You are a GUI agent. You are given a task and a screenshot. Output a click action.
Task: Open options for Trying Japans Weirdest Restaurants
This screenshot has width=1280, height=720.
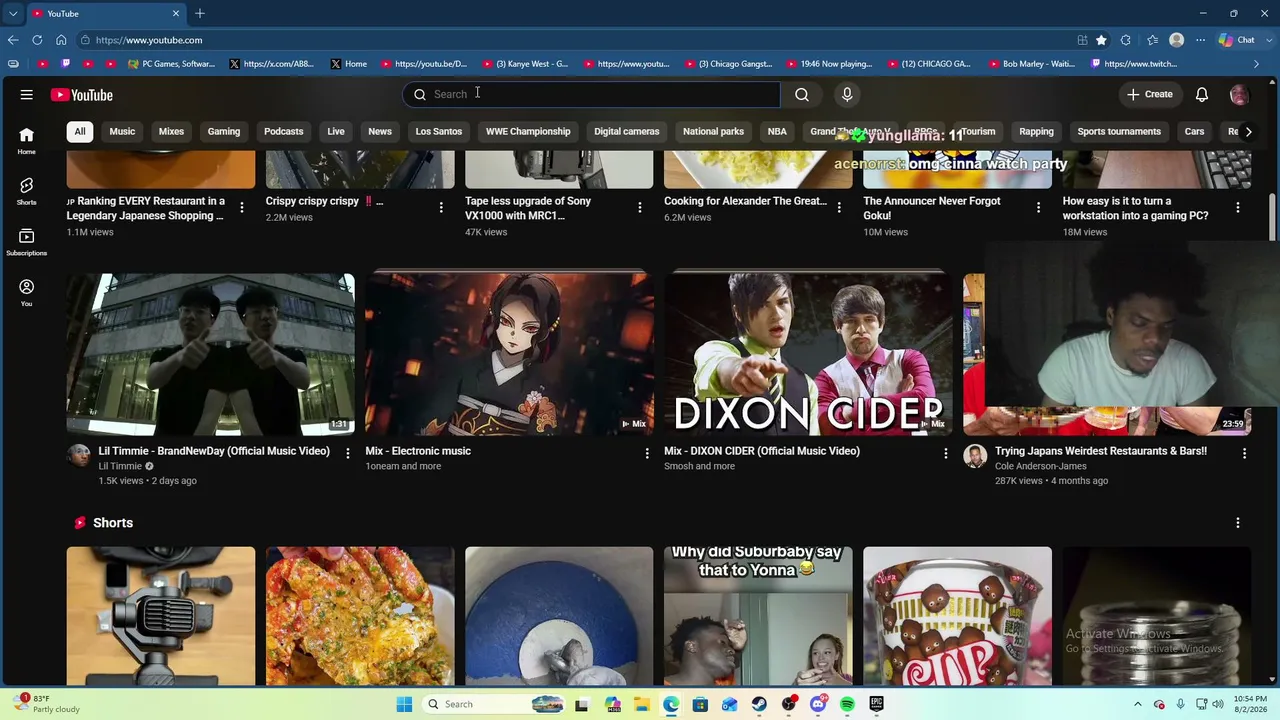(1245, 454)
